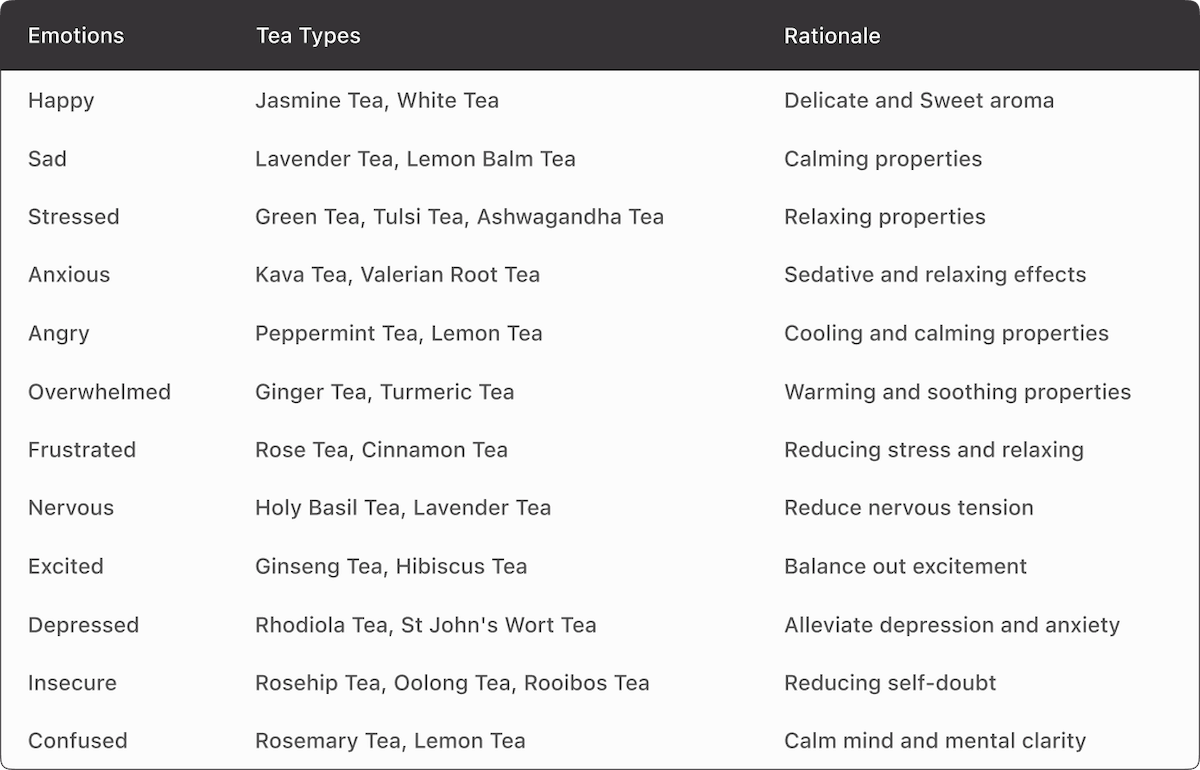Select the cell listing Ashwagandha Tea
The height and width of the screenshot is (770, 1200).
point(459,216)
